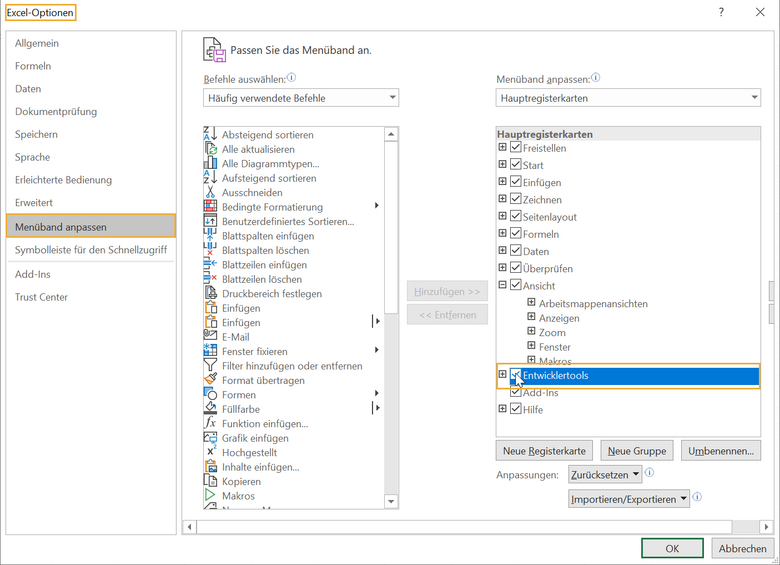Click the Blattspalten einfügen icon
Image resolution: width=780 pixels, height=565 pixels.
[210, 235]
